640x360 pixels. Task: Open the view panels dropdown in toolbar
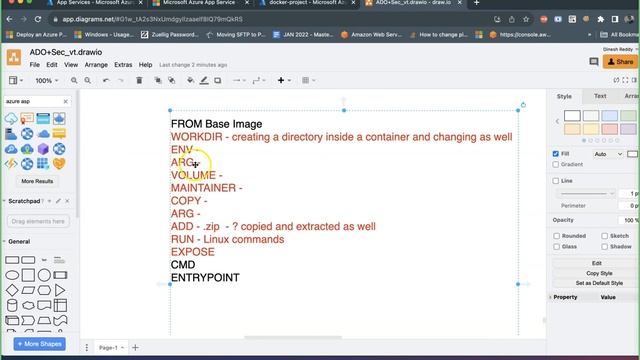[16, 80]
